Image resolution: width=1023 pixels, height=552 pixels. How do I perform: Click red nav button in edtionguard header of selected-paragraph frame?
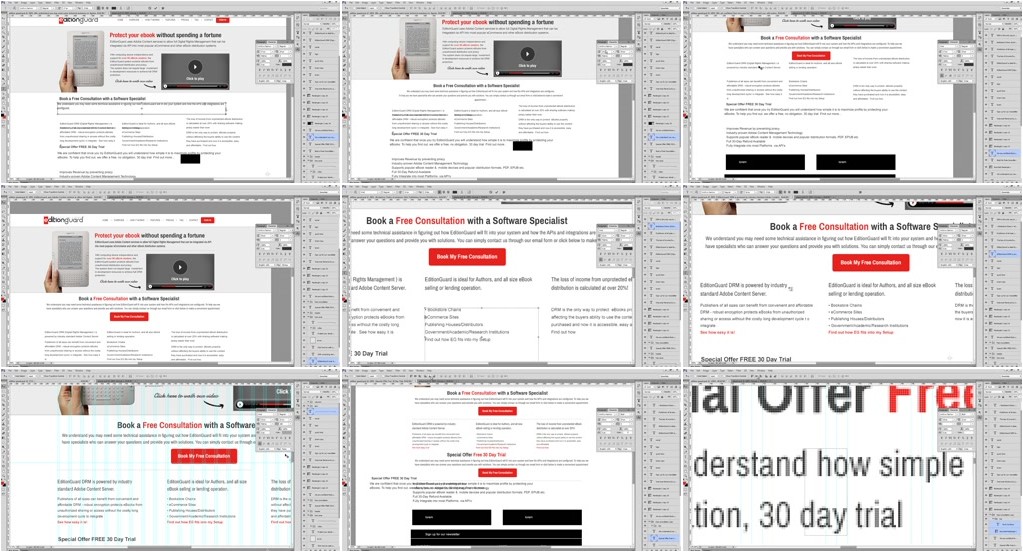(x=222, y=20)
